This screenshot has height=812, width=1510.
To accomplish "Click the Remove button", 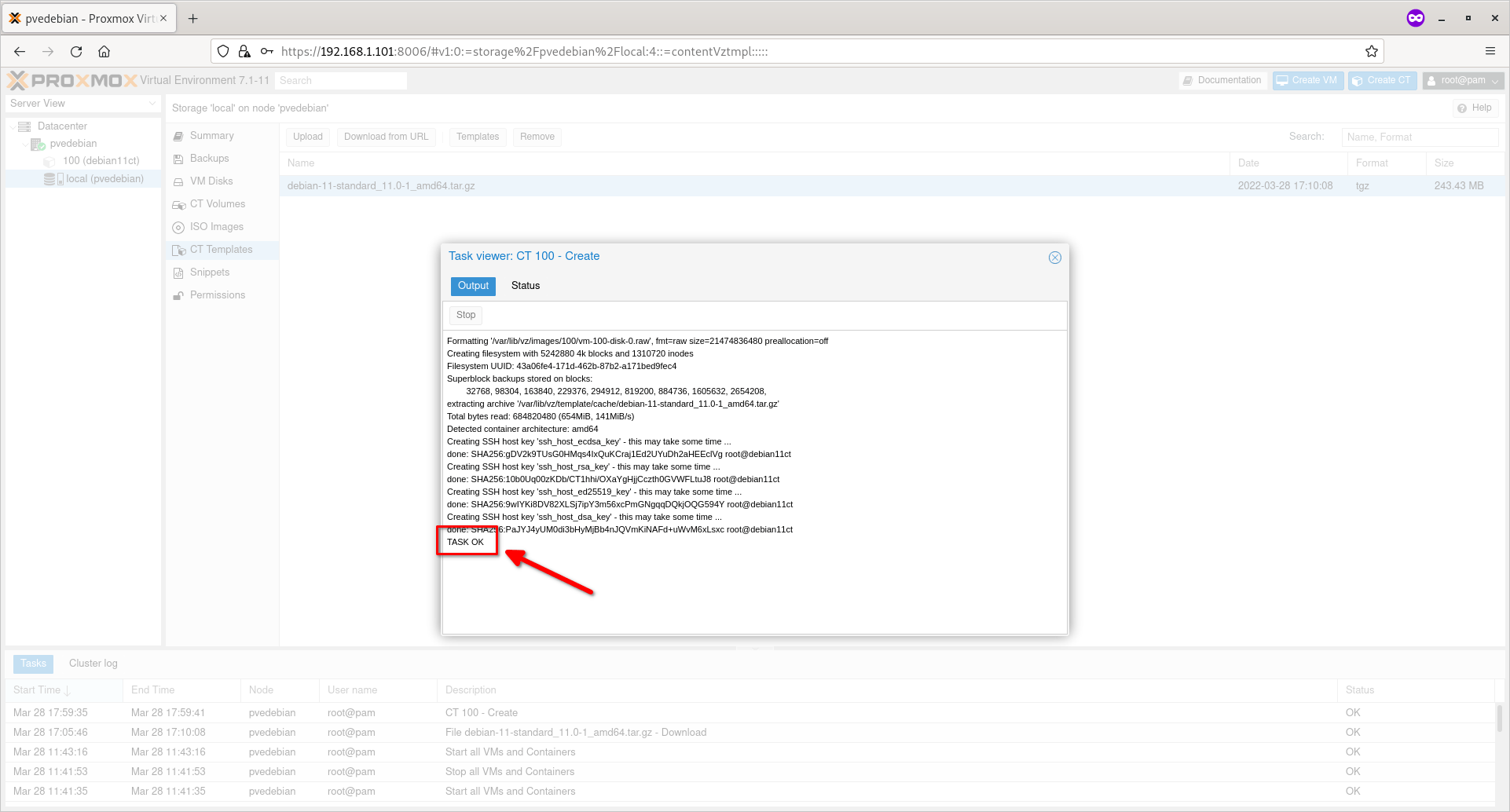I will (x=537, y=137).
